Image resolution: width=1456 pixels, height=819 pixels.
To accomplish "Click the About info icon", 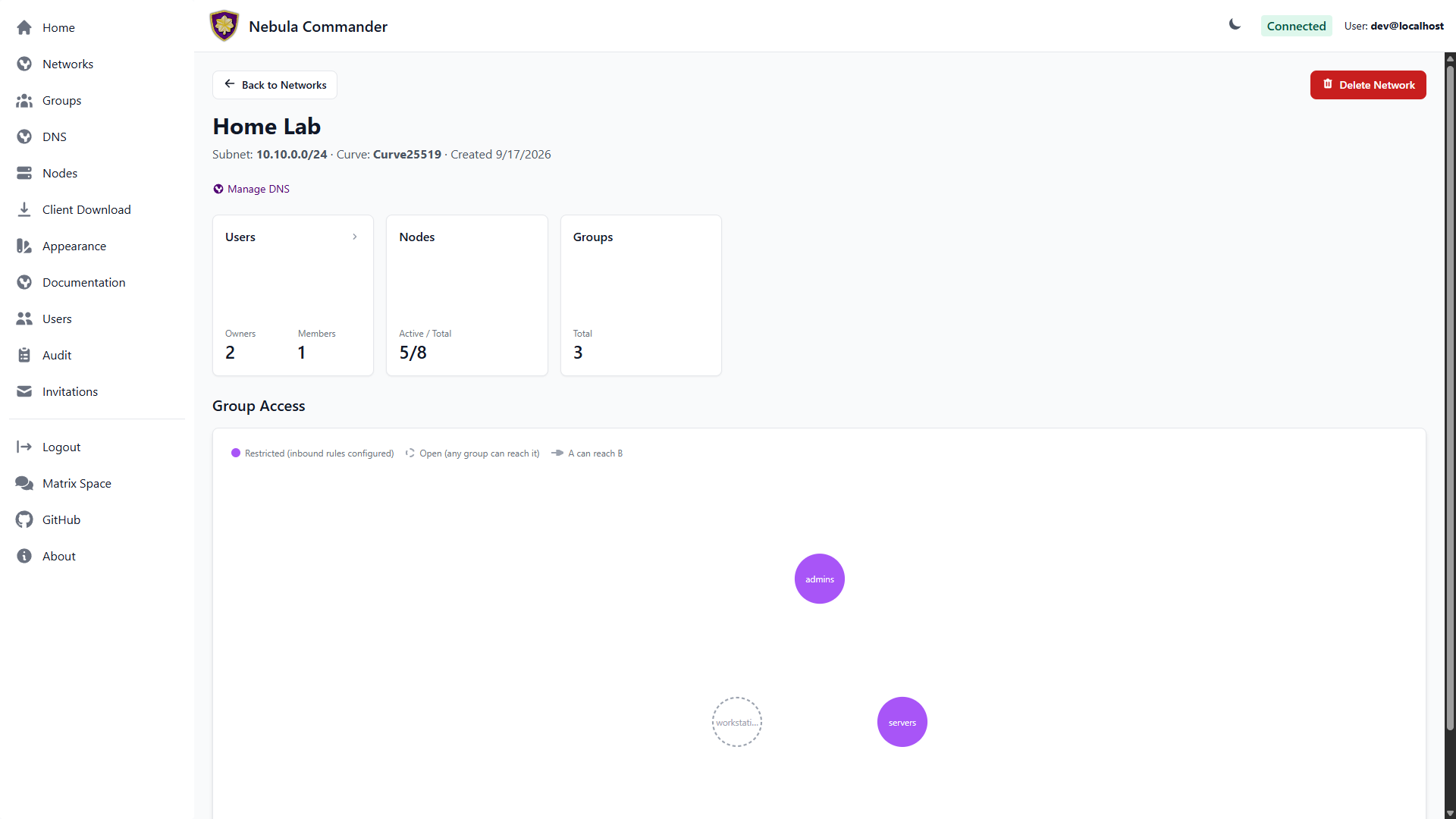I will point(24,556).
